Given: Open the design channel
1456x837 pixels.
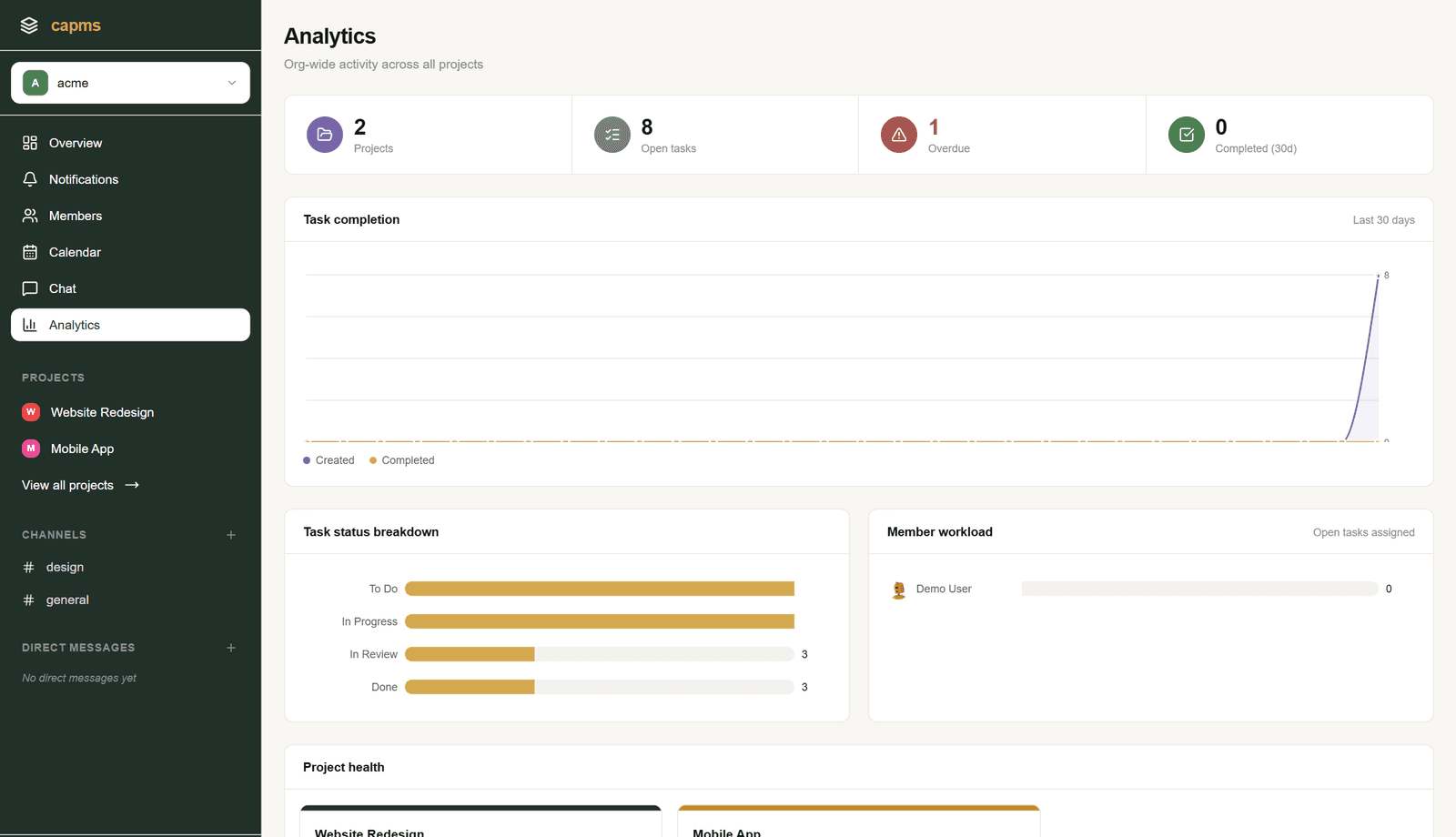Looking at the screenshot, I should [x=130, y=567].
